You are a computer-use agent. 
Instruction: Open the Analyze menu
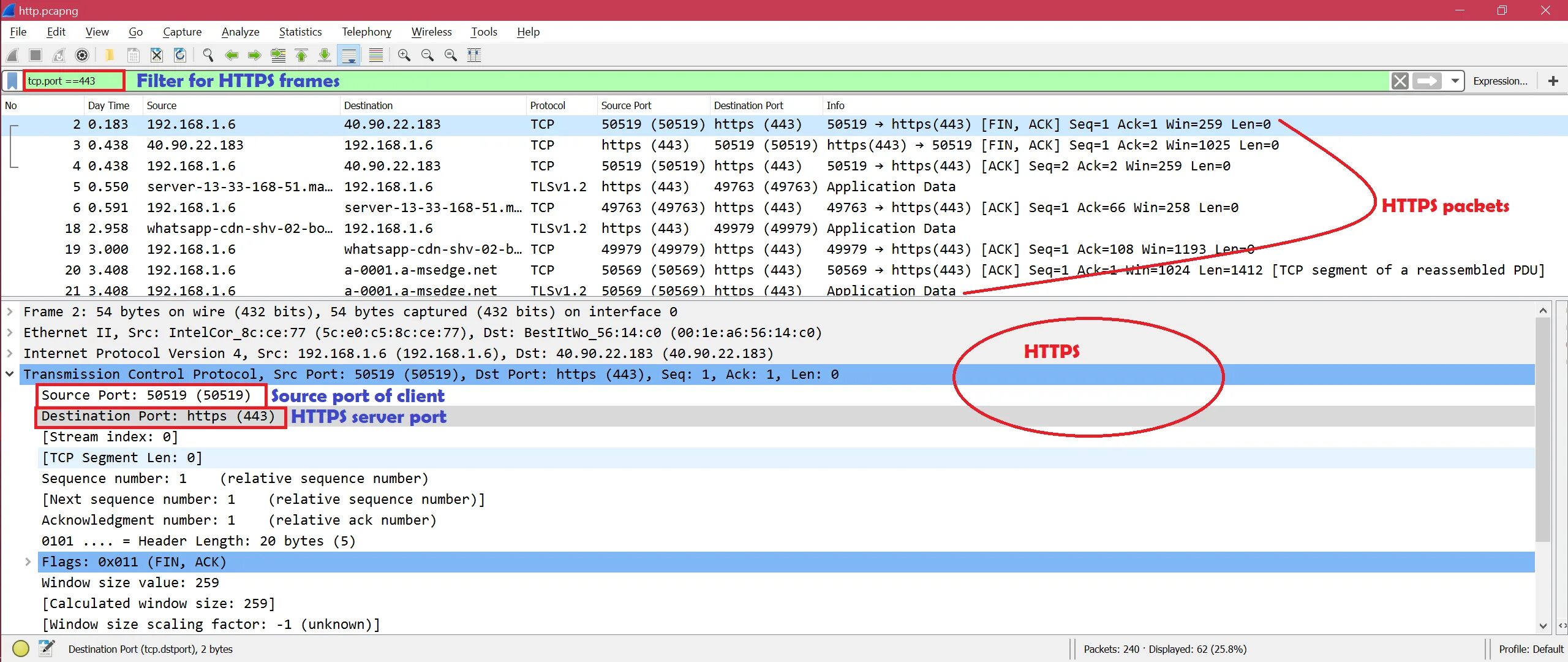point(240,32)
